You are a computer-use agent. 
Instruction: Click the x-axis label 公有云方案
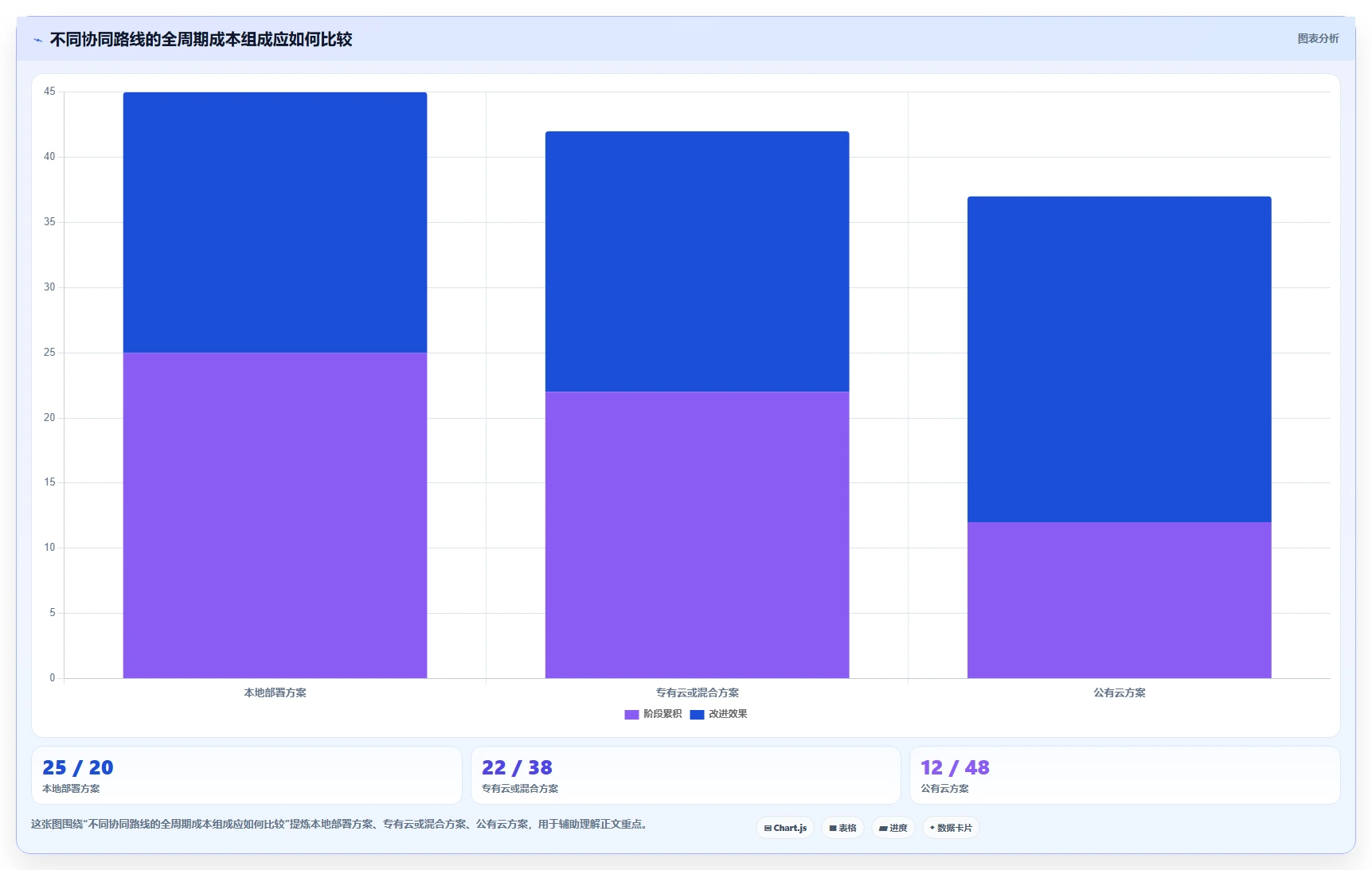(x=1119, y=692)
